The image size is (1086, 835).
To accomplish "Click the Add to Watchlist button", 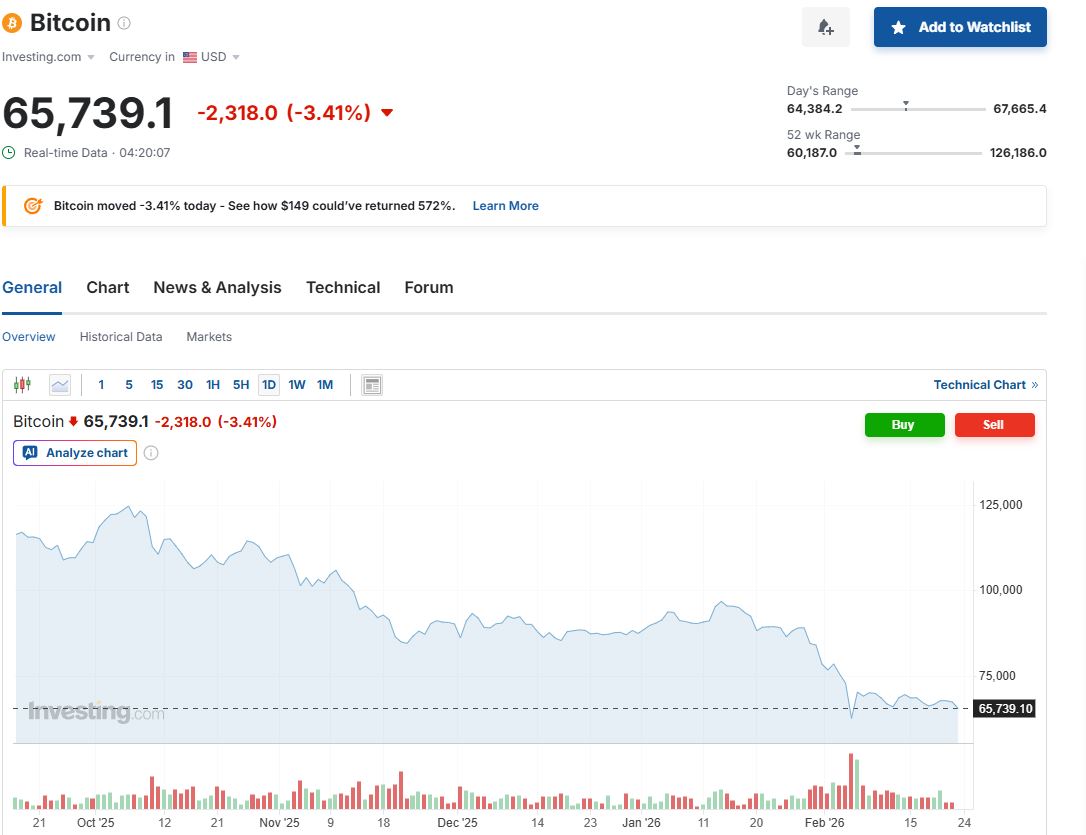I will tap(960, 27).
